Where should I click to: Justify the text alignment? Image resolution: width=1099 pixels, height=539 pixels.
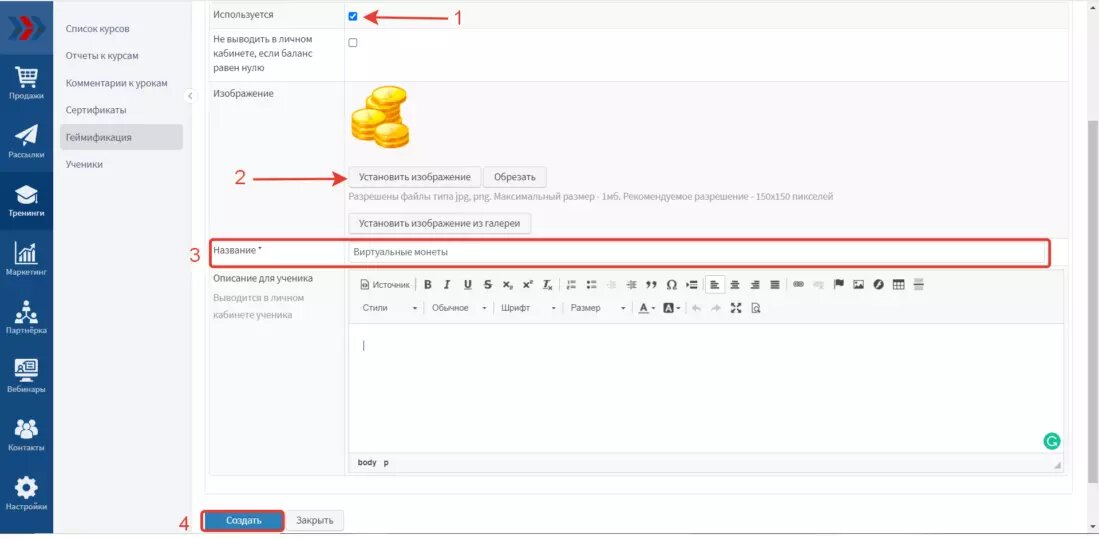774,285
